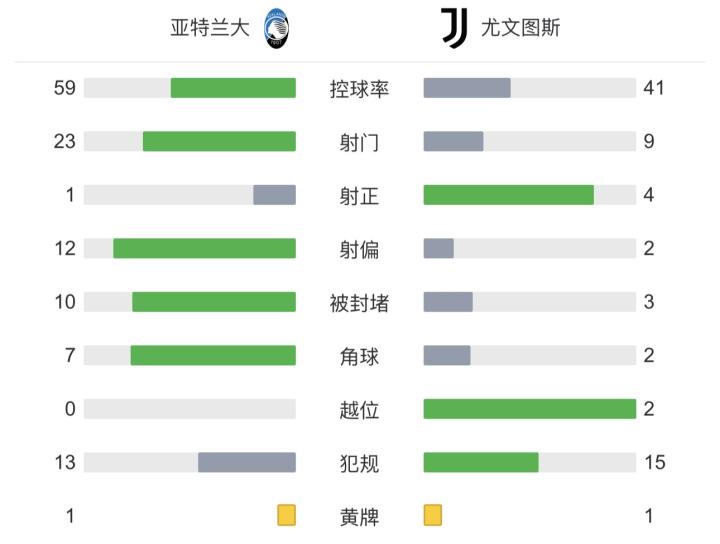Click the 射正 stat label
This screenshot has height=544, width=720.
pos(359,195)
